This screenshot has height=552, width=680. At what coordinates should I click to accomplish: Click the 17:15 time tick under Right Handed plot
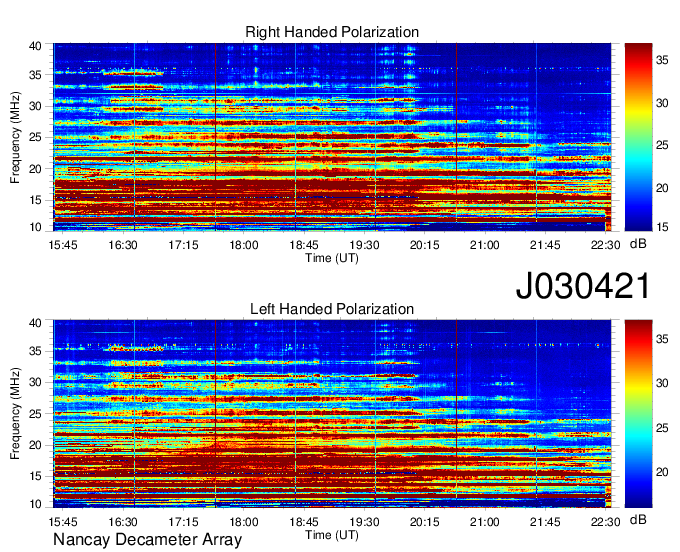[x=183, y=245]
